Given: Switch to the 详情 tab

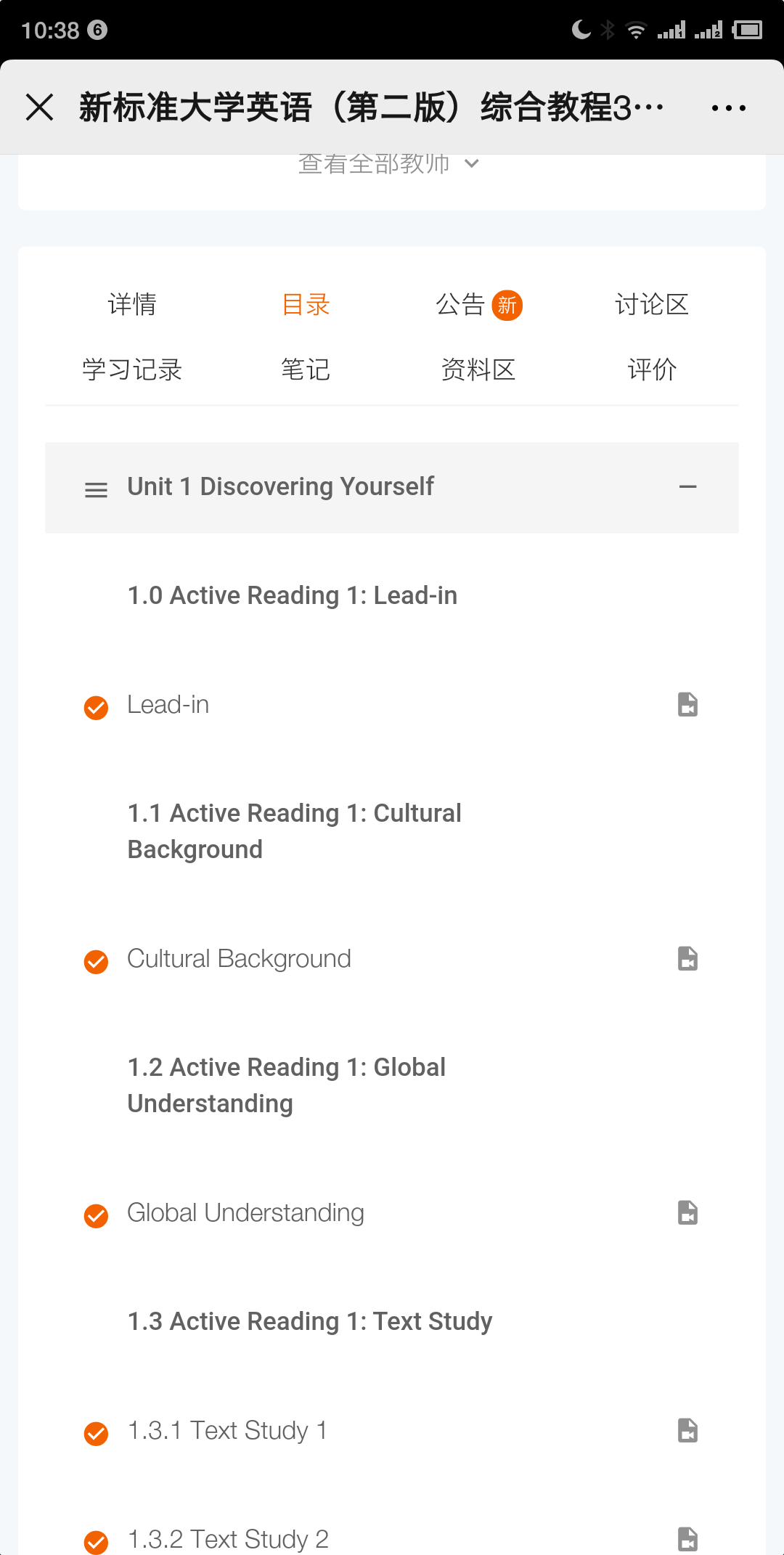Looking at the screenshot, I should pyautogui.click(x=132, y=304).
